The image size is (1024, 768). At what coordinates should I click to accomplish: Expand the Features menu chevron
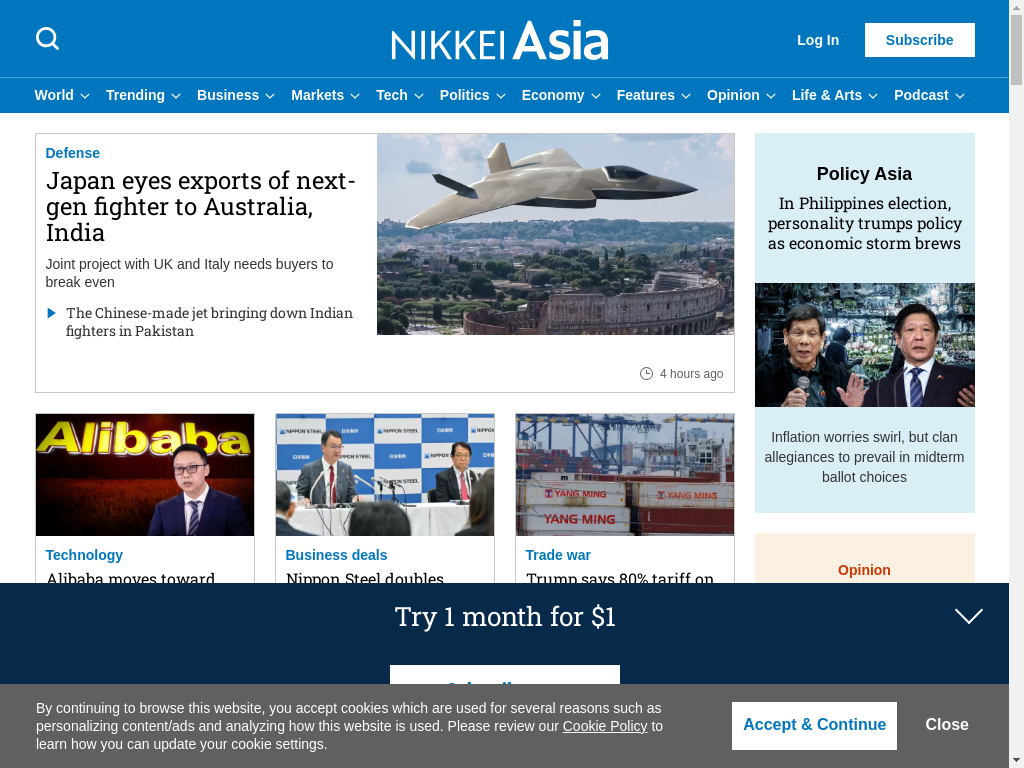[686, 96]
